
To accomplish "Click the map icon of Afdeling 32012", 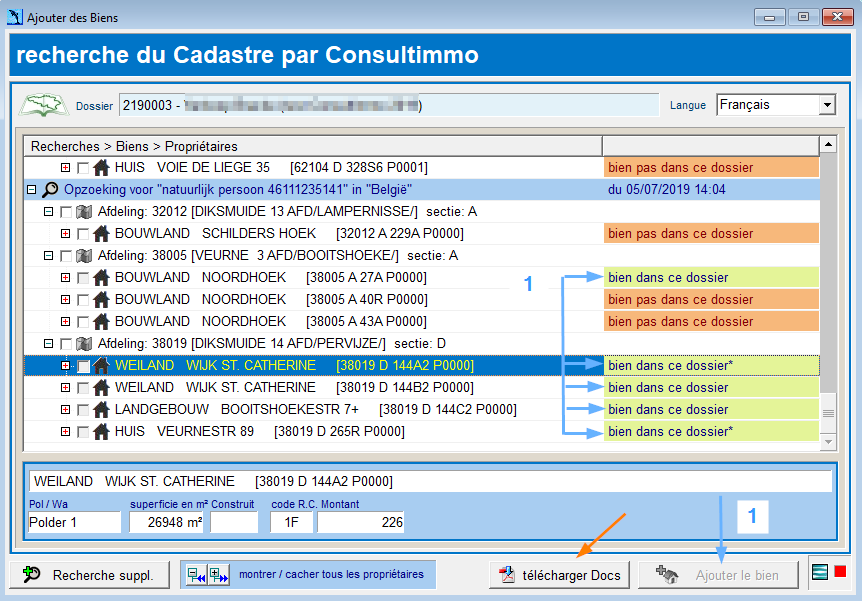I will point(84,212).
